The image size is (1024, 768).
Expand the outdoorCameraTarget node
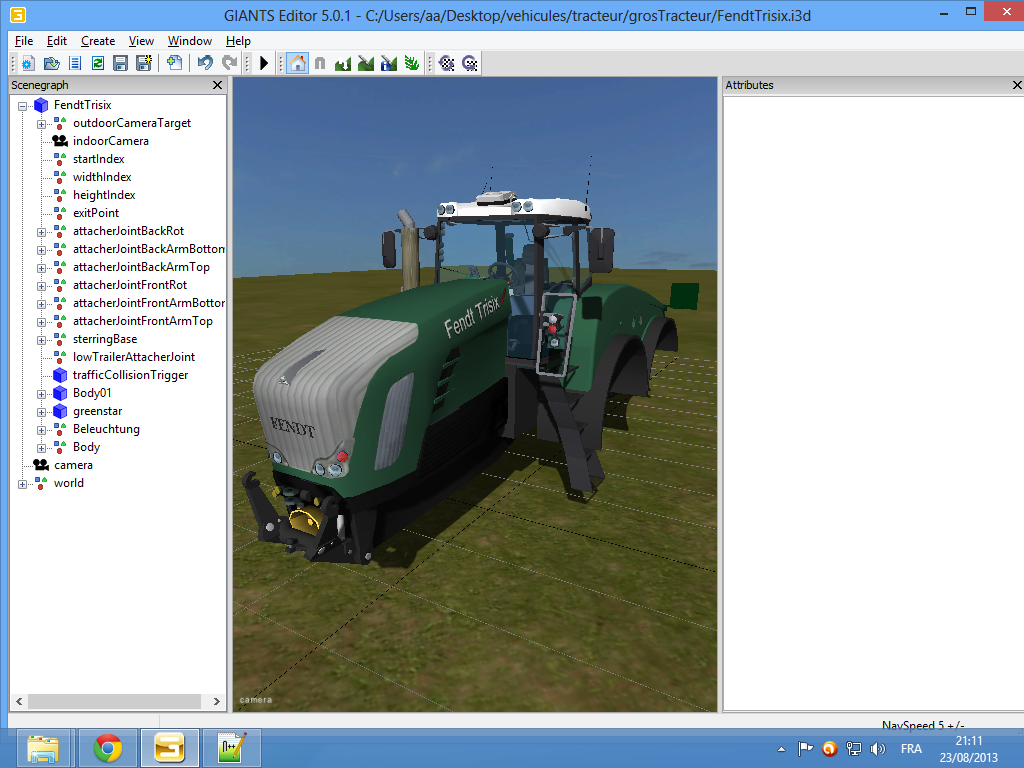[41, 124]
